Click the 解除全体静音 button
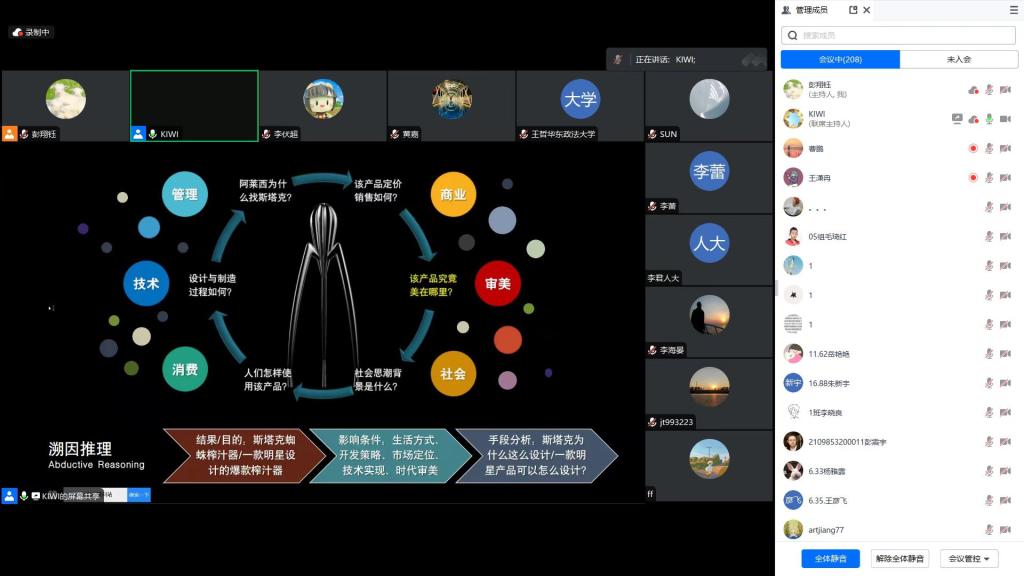Viewport: 1024px width, 576px height. coord(900,558)
